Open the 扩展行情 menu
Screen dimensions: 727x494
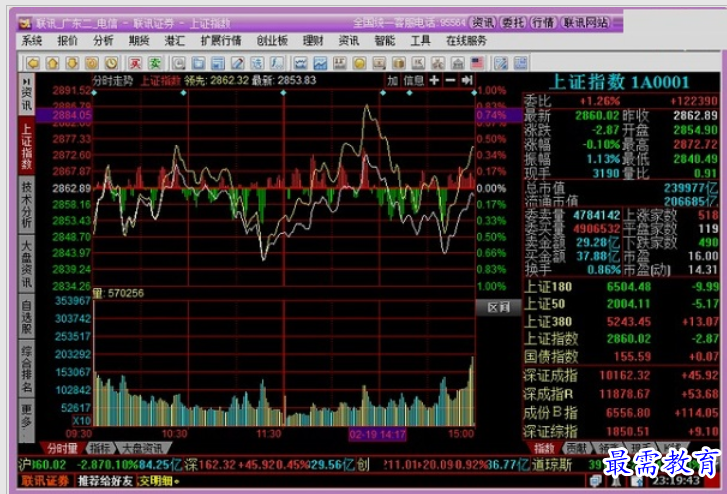221,41
